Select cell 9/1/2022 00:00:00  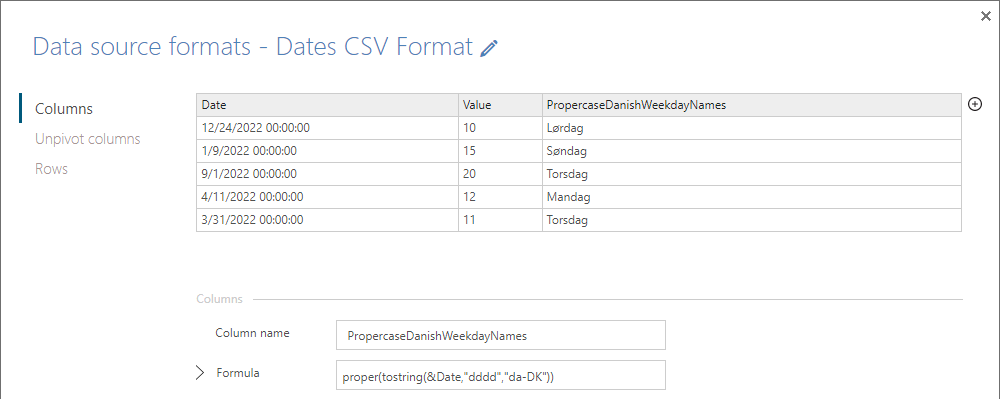click(x=327, y=174)
